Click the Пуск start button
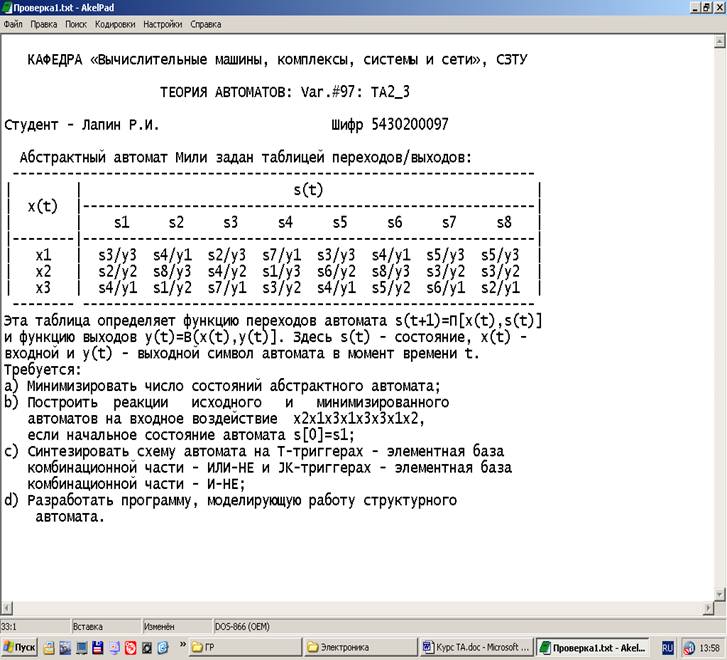Screen dimensions: 727x660 coord(19,647)
